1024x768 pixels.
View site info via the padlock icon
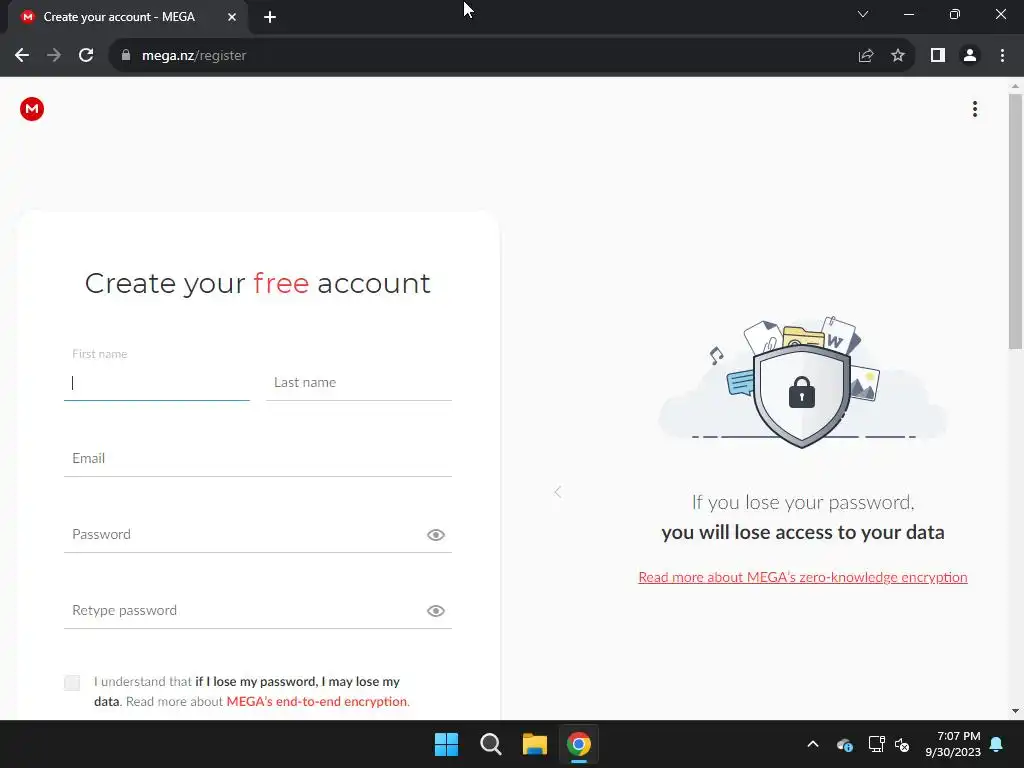coord(126,56)
